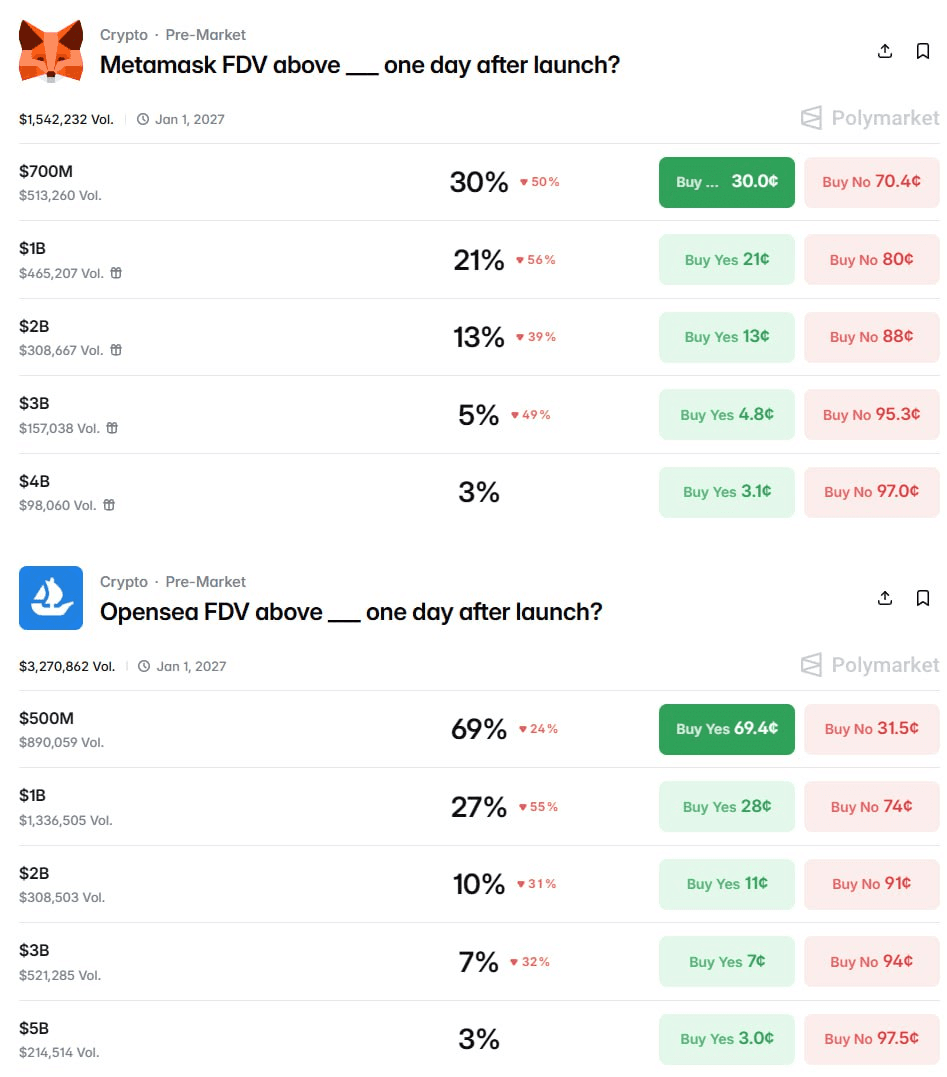The width and height of the screenshot is (947, 1077).
Task: Buy Yes at 69.4¢ for Opensea $500M
Action: point(726,729)
